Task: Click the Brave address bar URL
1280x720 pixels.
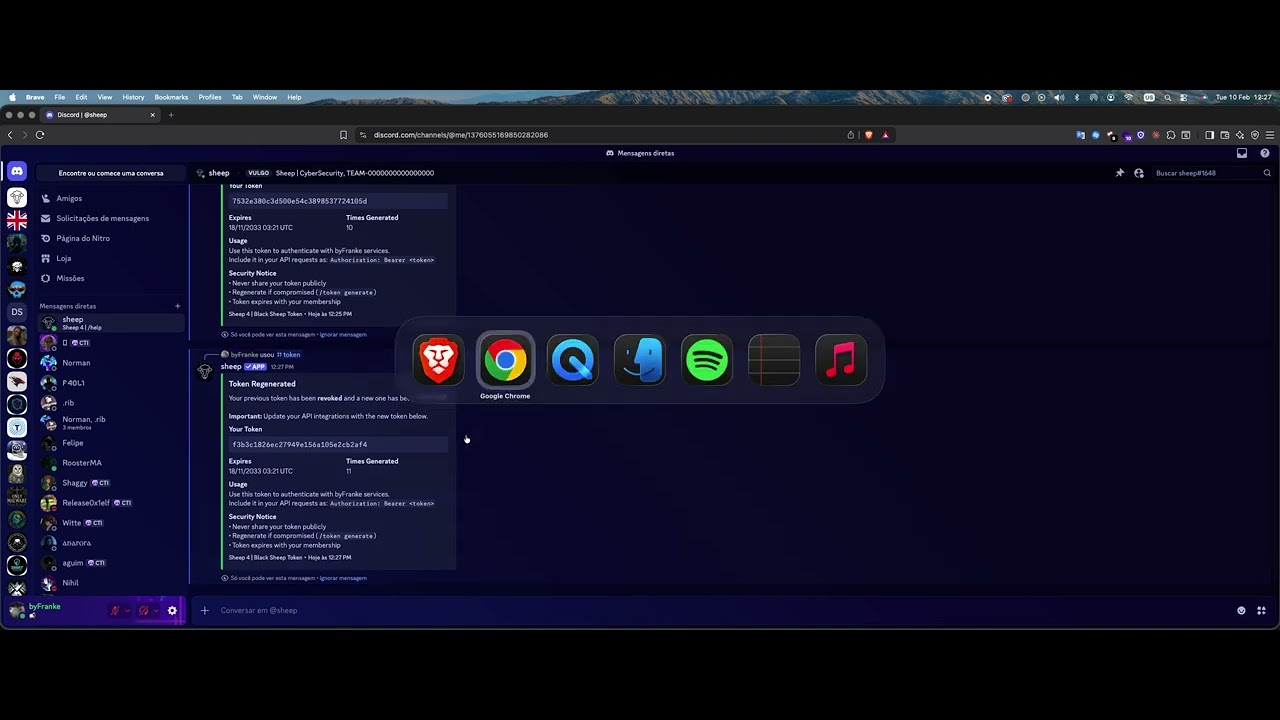Action: pos(461,135)
